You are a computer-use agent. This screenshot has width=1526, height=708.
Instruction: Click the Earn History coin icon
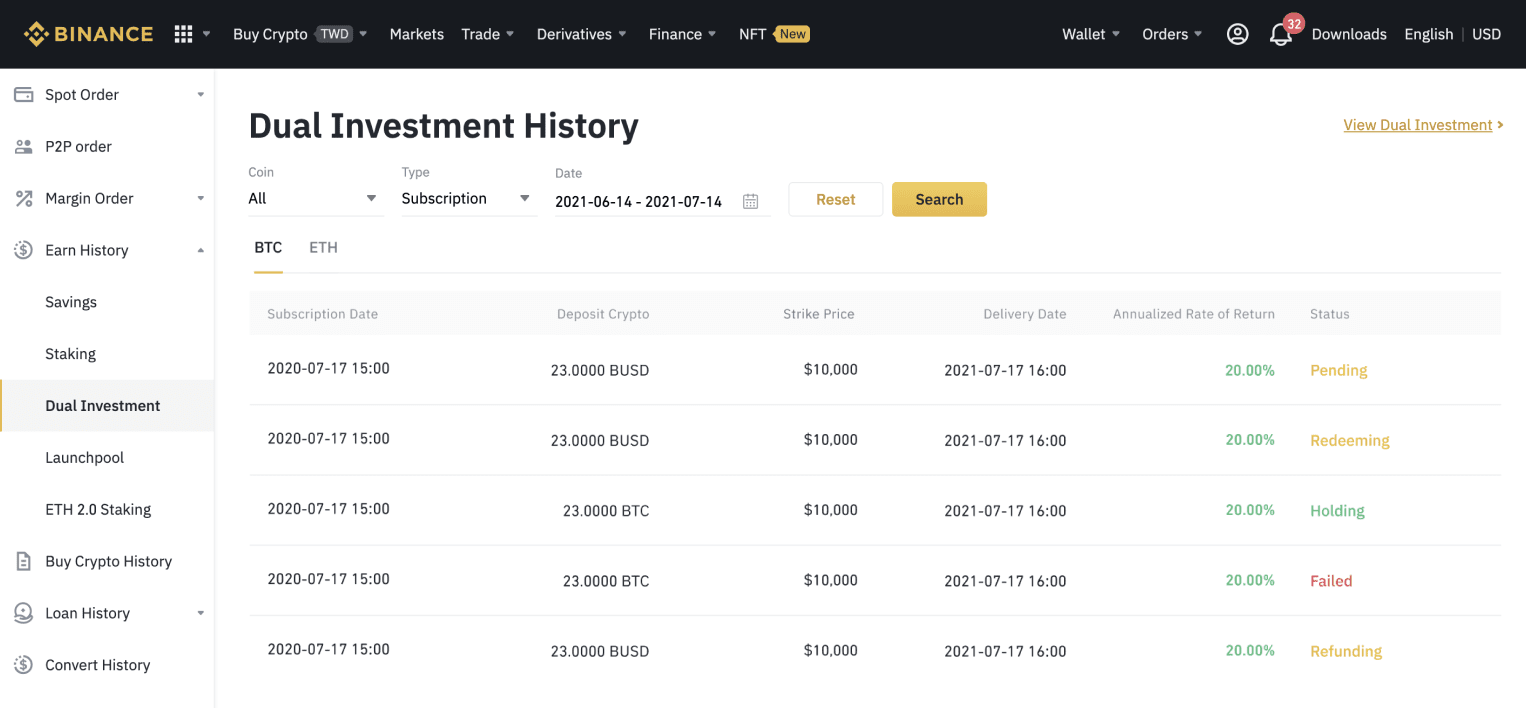coord(23,250)
